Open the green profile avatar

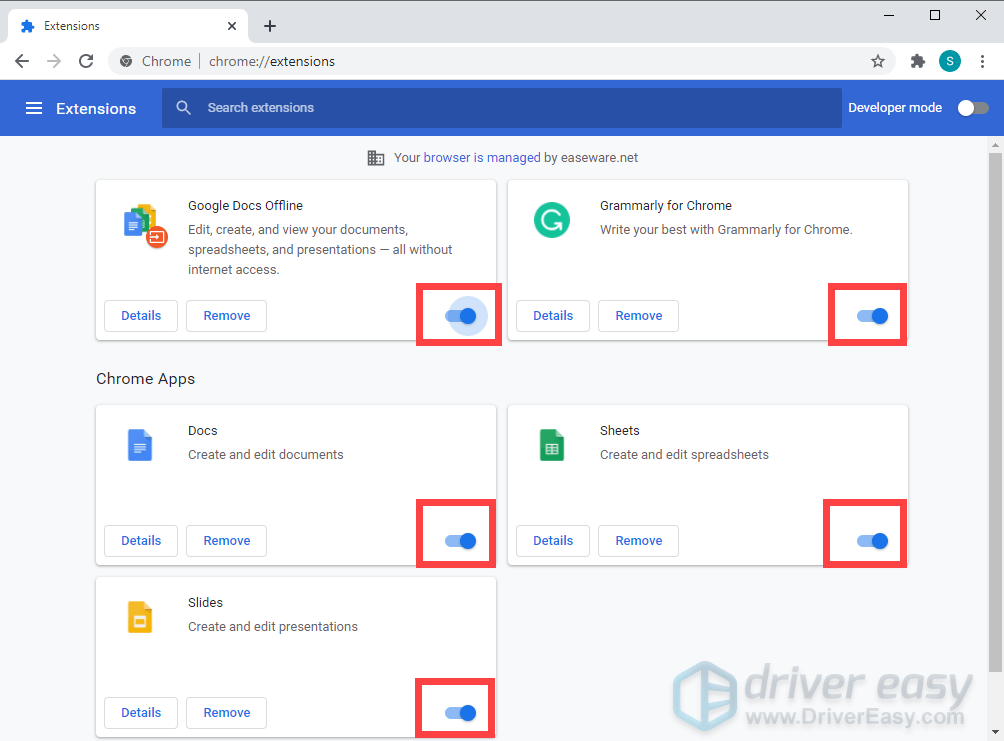[x=949, y=61]
